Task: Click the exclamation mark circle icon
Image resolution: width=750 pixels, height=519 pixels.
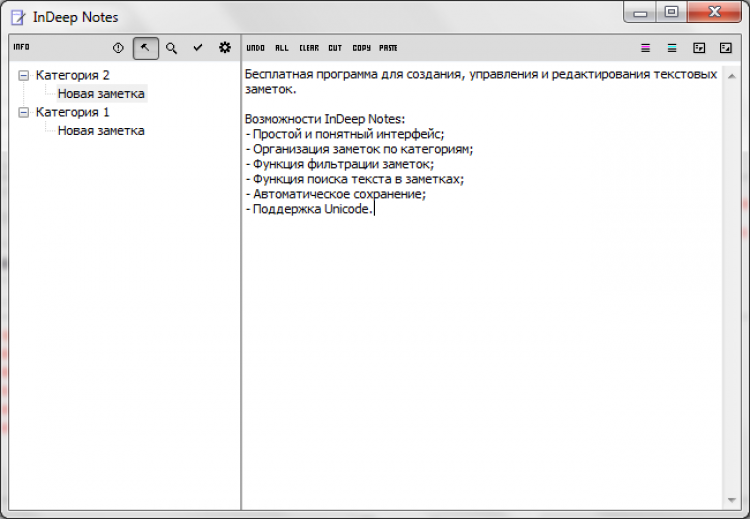Action: [x=118, y=48]
